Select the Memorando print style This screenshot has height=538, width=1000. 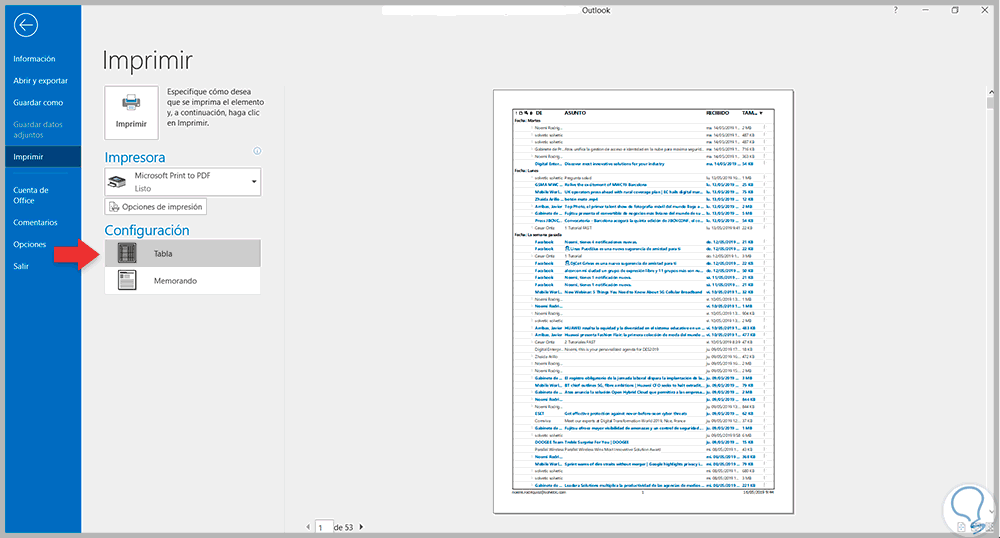(183, 280)
